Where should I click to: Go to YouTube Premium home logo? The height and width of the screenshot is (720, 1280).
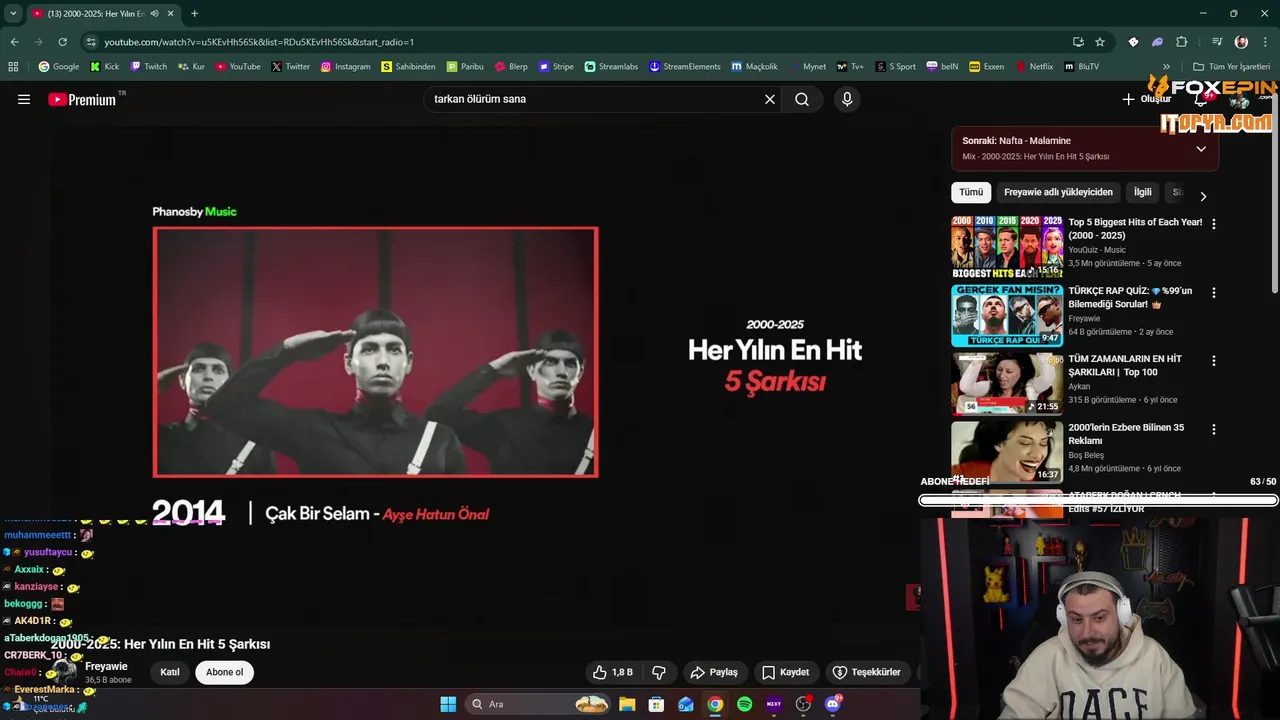82,99
